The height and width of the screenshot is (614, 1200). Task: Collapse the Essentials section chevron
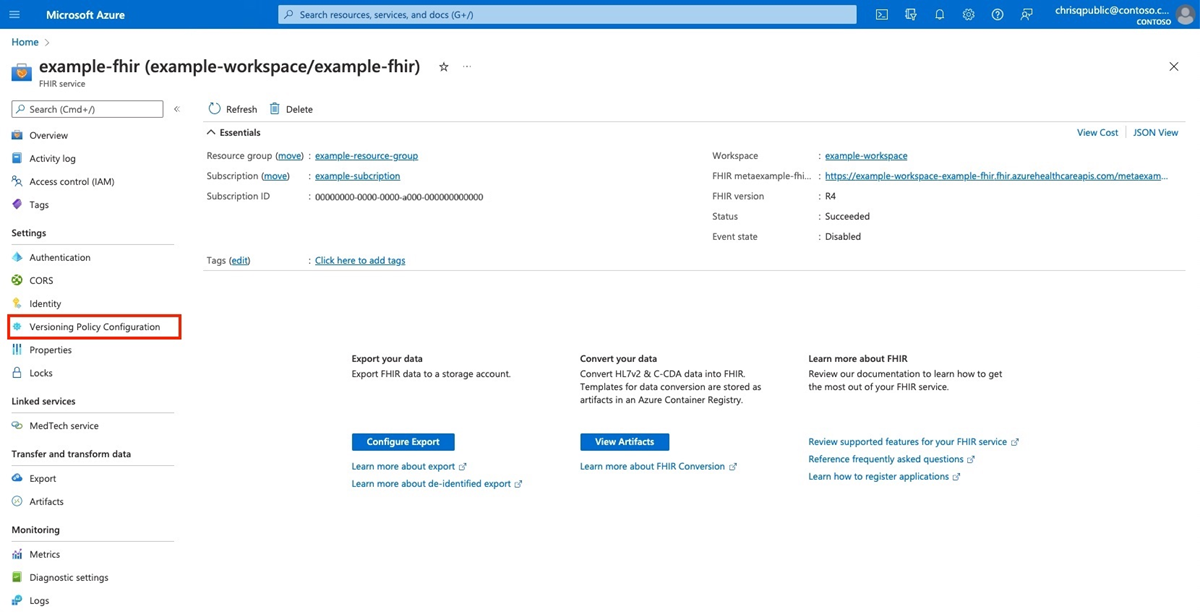[211, 132]
